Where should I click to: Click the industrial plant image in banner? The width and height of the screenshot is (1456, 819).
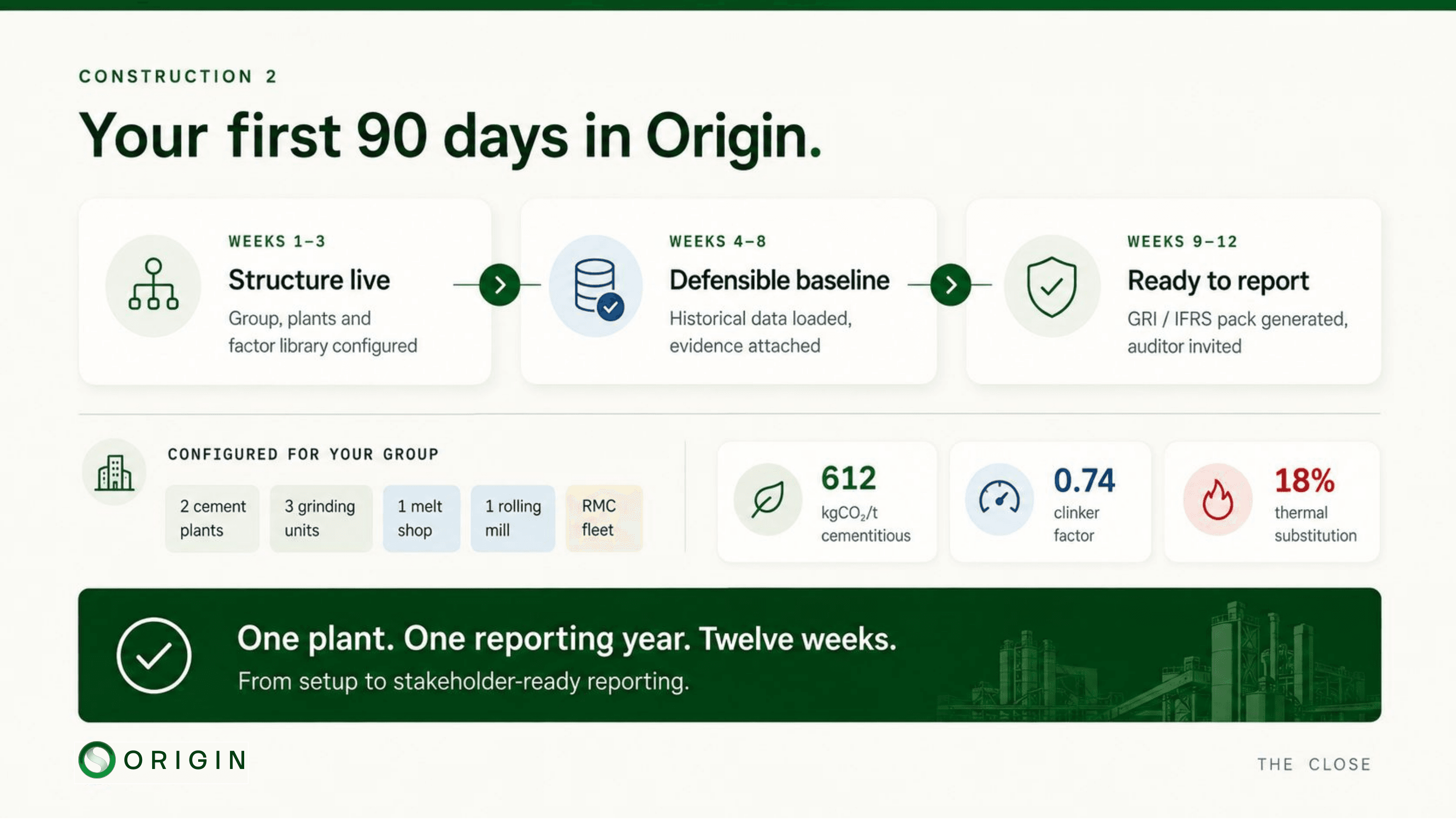coord(1159,662)
